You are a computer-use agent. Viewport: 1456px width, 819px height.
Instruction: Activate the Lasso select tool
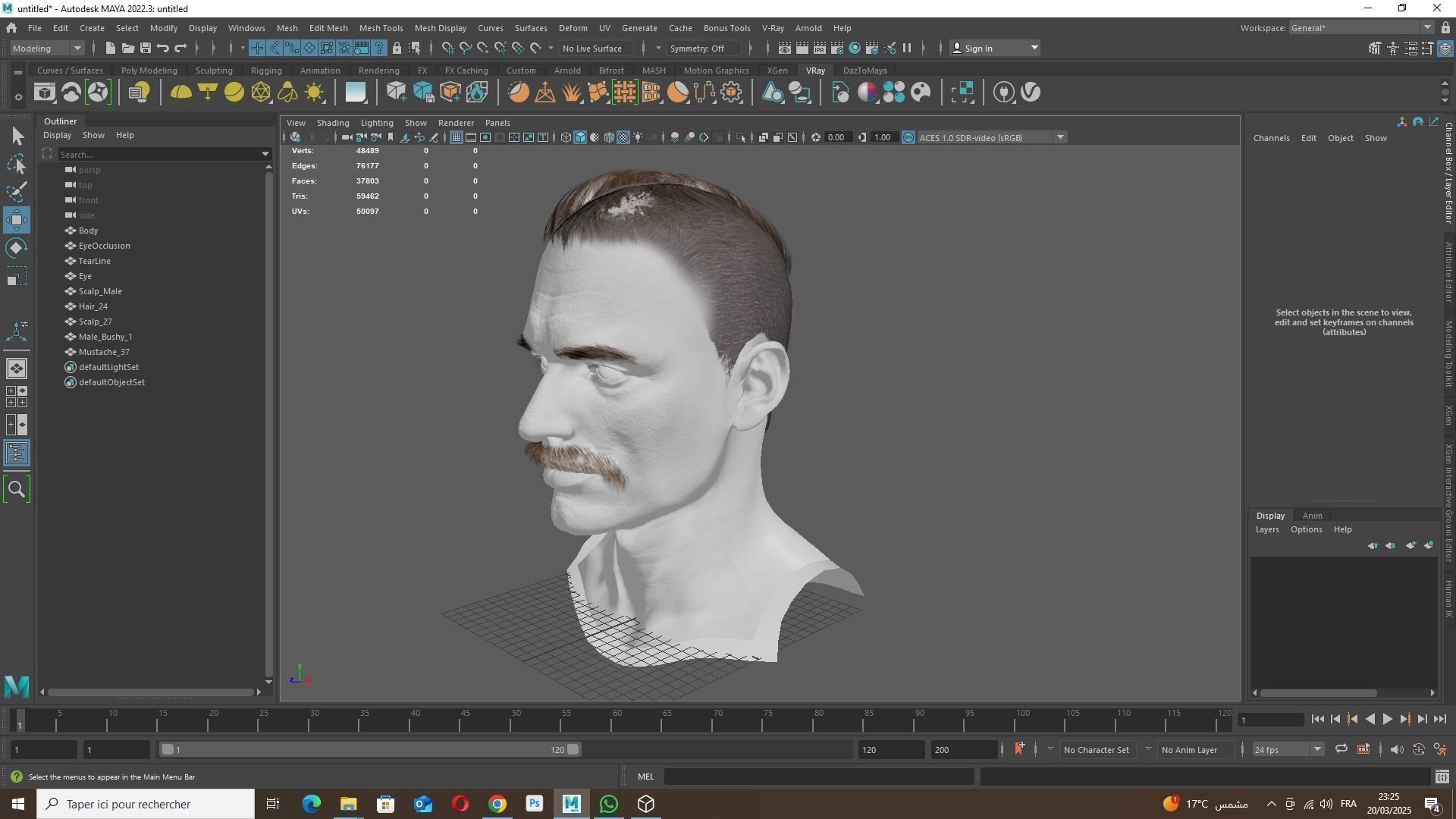(x=17, y=164)
